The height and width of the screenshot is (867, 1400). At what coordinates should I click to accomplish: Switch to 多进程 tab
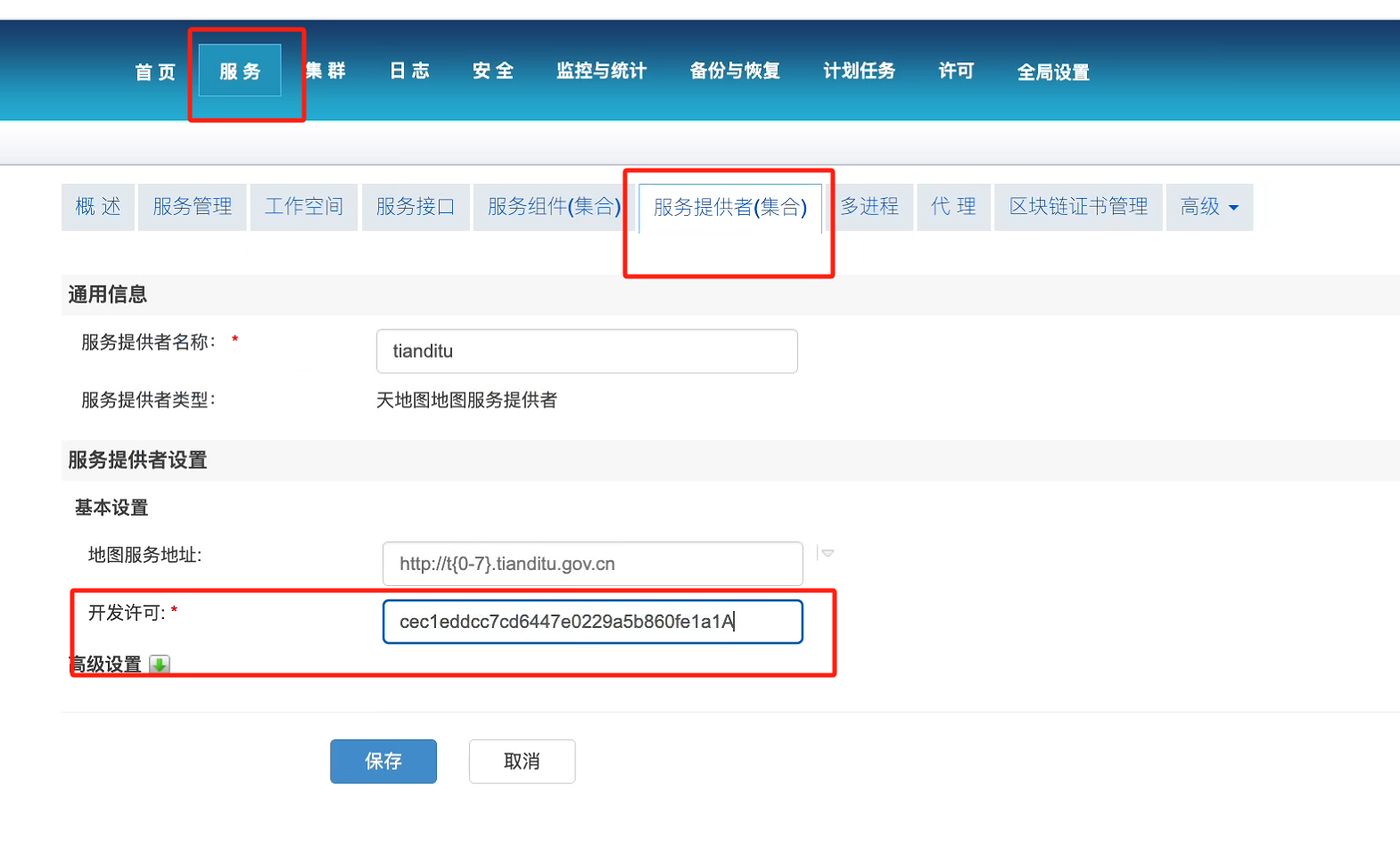(869, 207)
